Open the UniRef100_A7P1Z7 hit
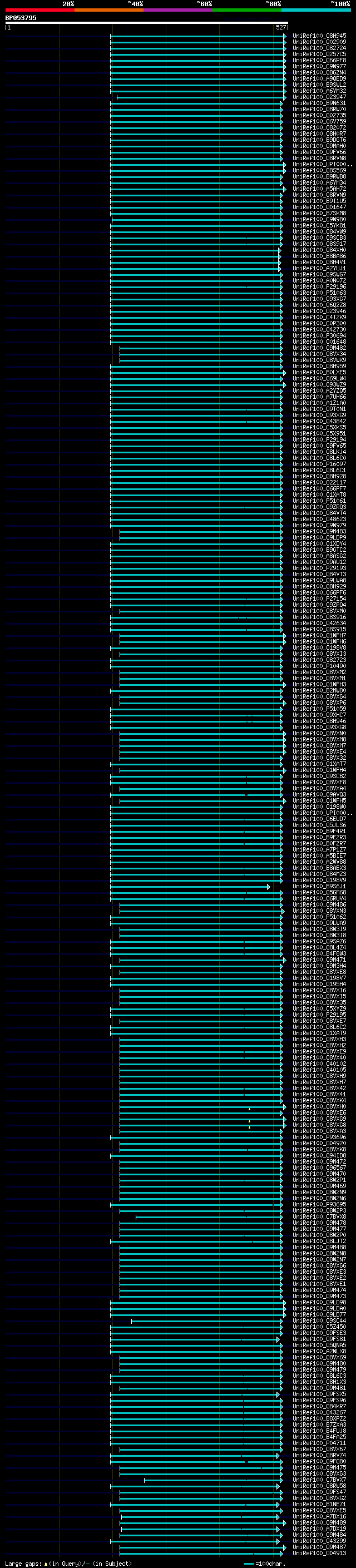Image resolution: width=356 pixels, height=1568 pixels. click(x=319, y=849)
